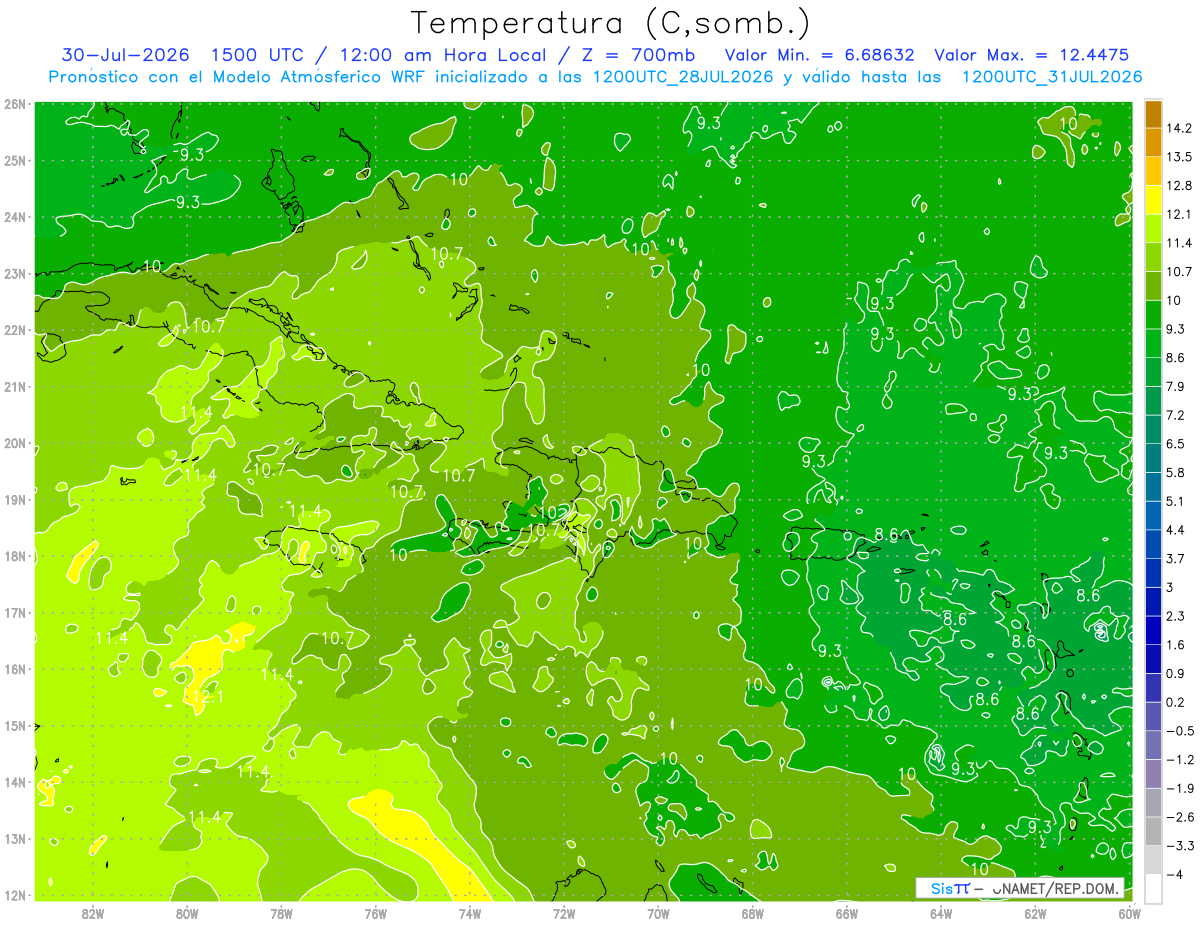The width and height of the screenshot is (1200, 927).
Task: Click legend swatch between 10 and 10.7
Action: point(1153,285)
